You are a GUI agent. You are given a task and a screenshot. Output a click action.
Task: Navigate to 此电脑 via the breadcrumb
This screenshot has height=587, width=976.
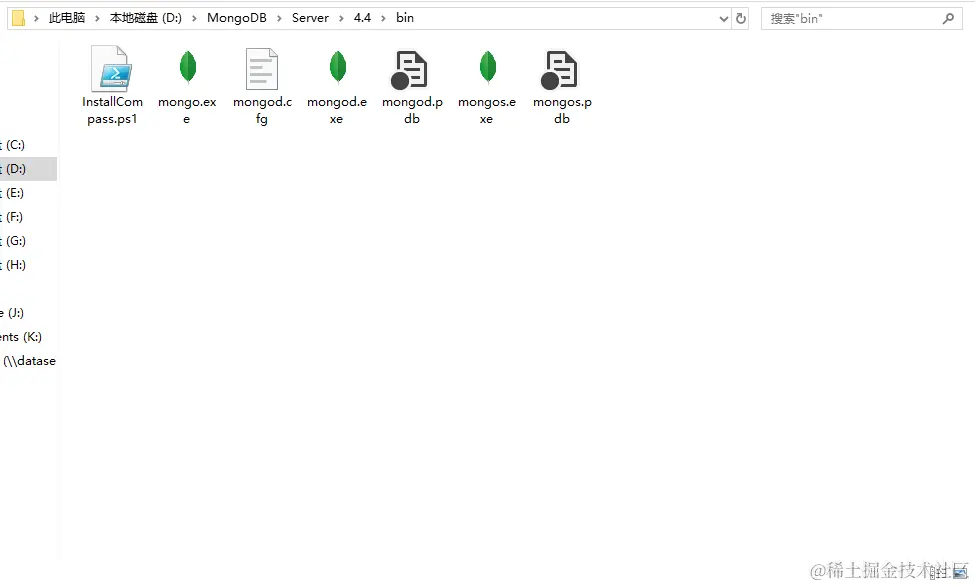pyautogui.click(x=65, y=17)
